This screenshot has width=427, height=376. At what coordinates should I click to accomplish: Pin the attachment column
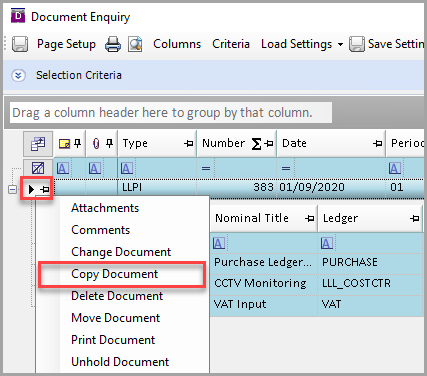point(109,143)
